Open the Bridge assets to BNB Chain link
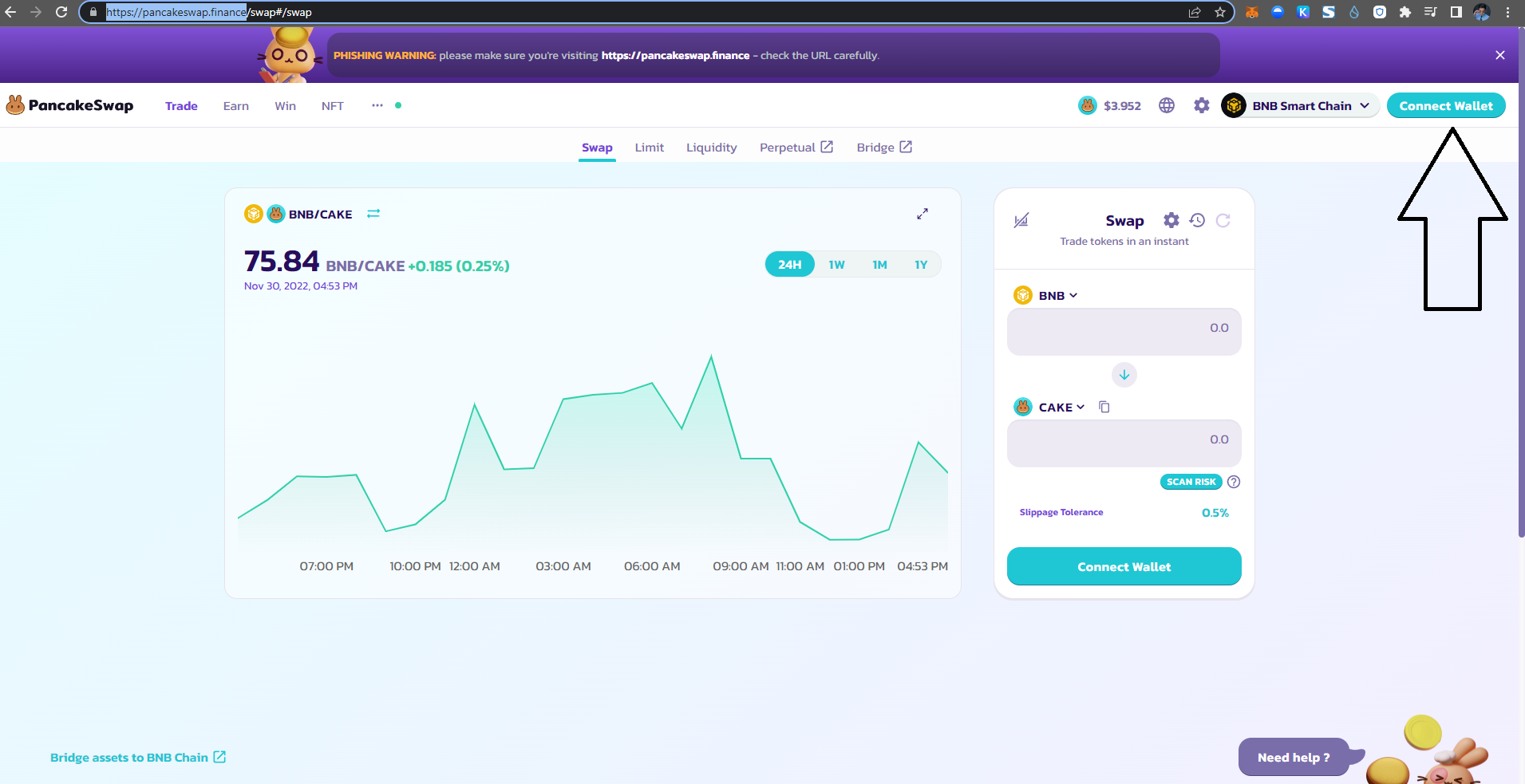 tap(137, 757)
